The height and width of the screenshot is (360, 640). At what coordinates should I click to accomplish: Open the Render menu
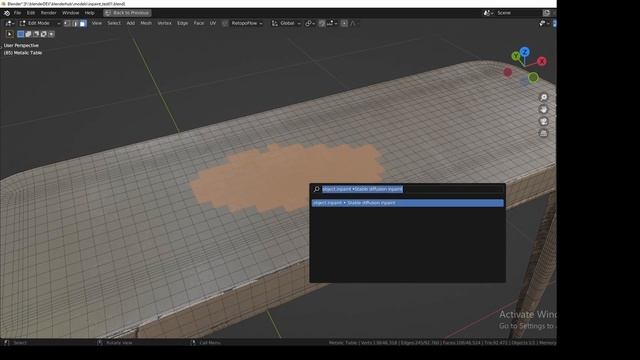coord(49,13)
